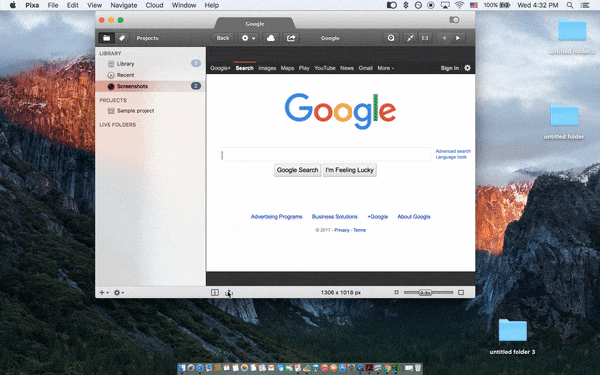Open Spotlight search in menu bar
This screenshot has height=375, width=600.
pyautogui.click(x=570, y=5)
